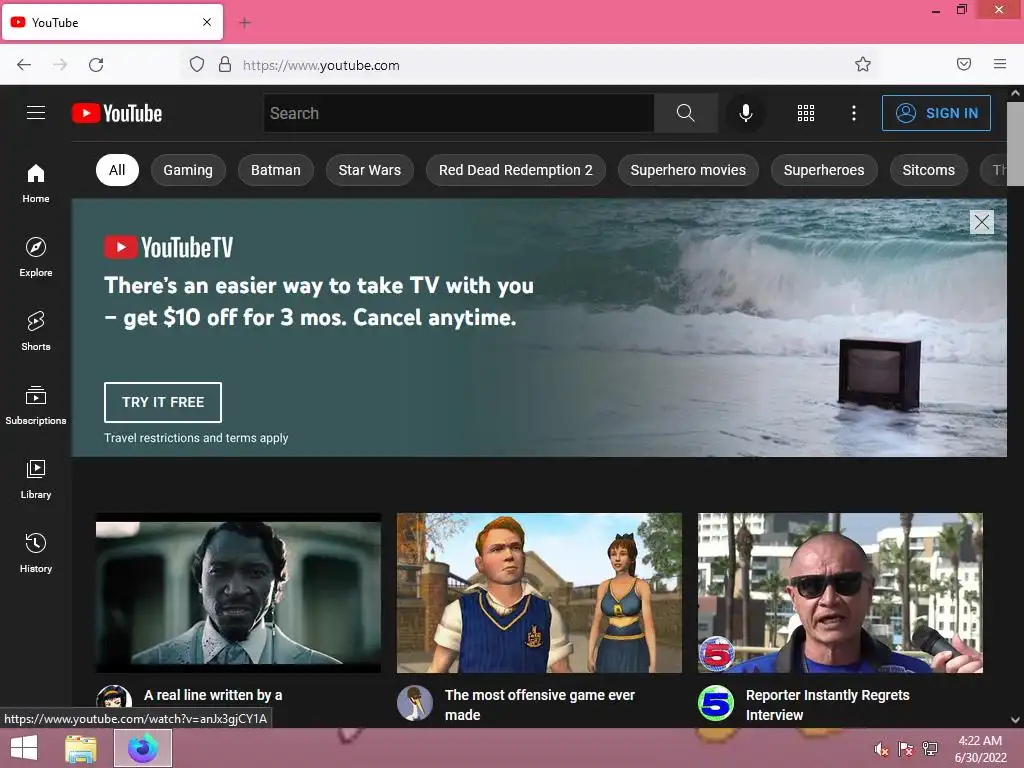
Task: Save page to Pocket
Action: pos(964,64)
